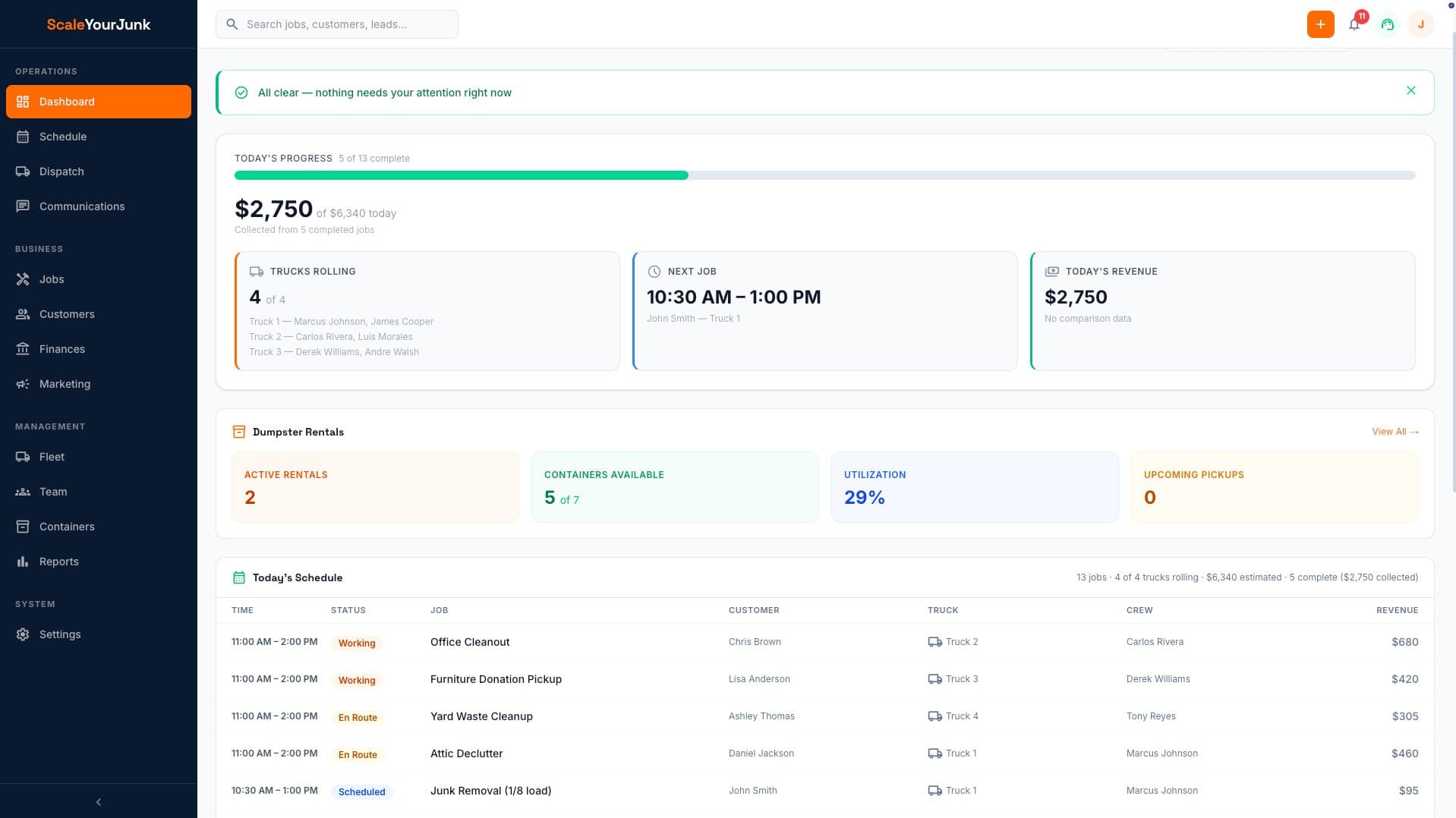Click the Today's Schedule calendar icon
1456x818 pixels.
coord(238,577)
